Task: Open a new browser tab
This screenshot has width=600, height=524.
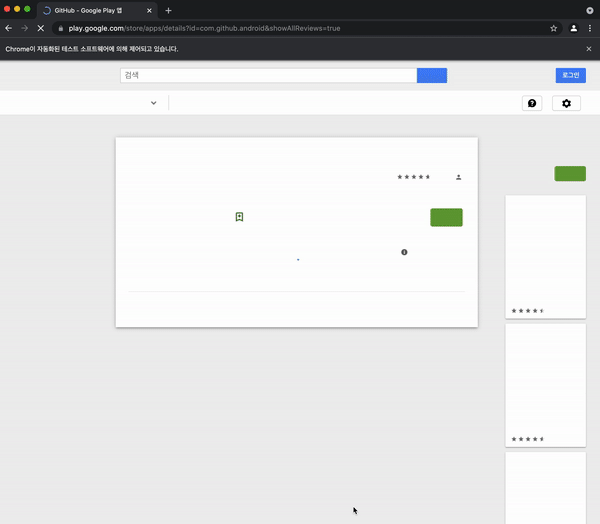Action: [x=168, y=11]
